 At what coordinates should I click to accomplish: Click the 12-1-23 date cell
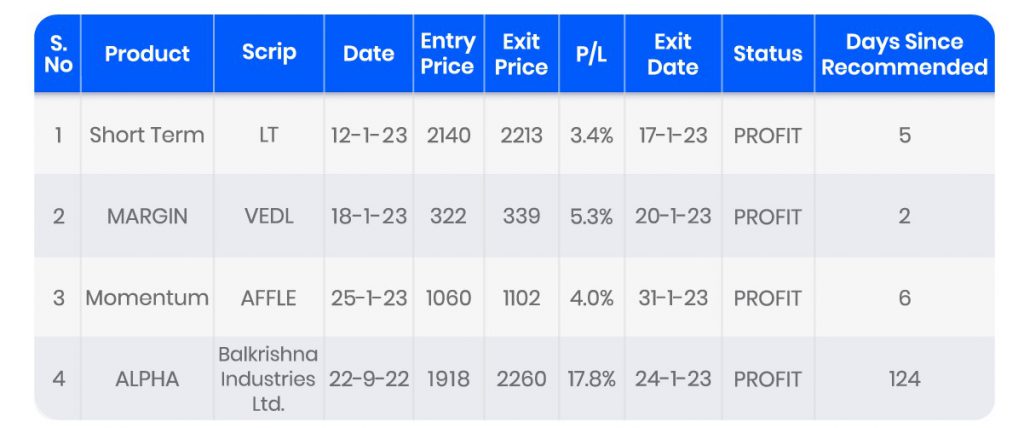[x=369, y=135]
